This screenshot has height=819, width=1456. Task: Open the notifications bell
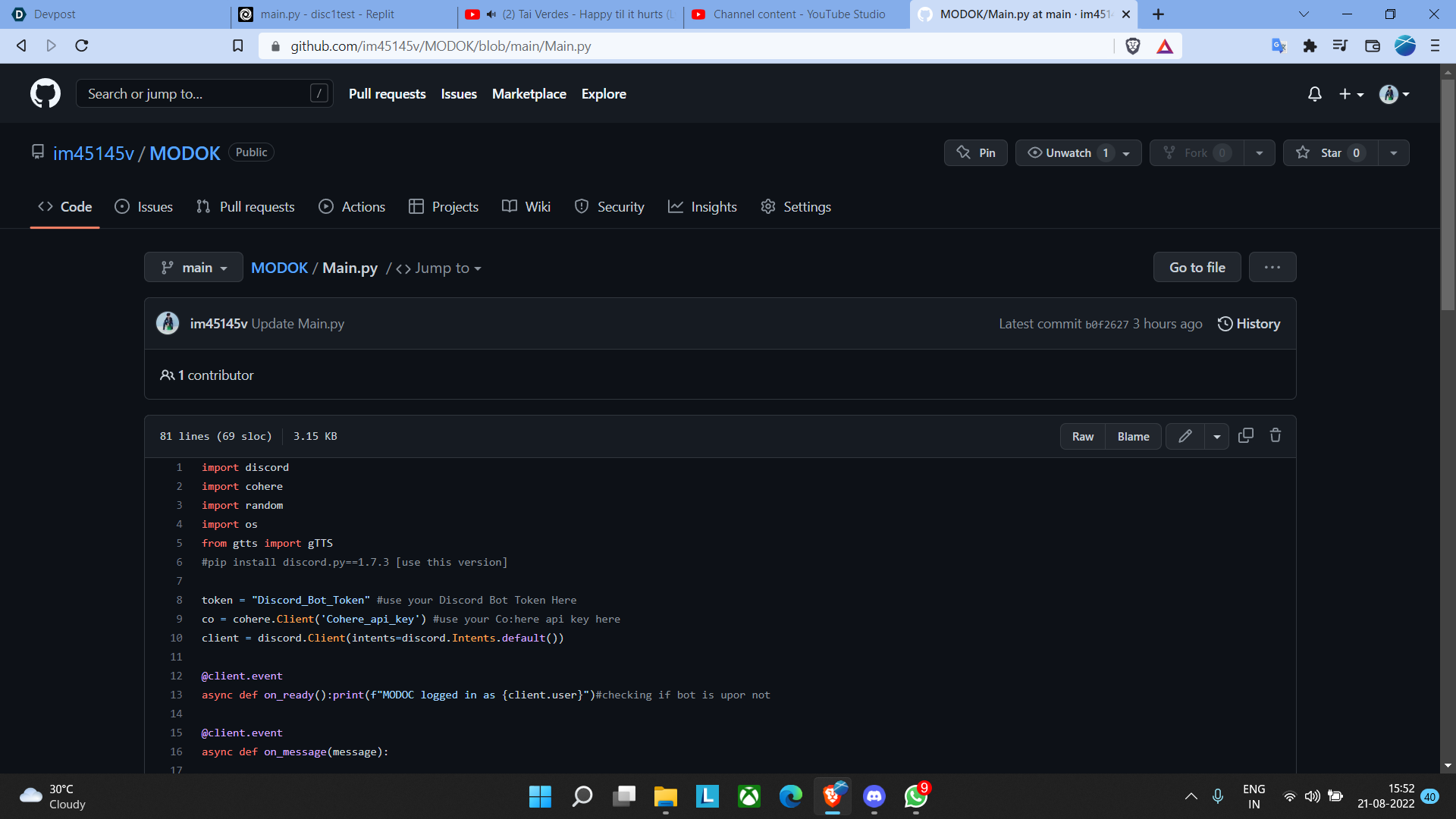[1314, 93]
